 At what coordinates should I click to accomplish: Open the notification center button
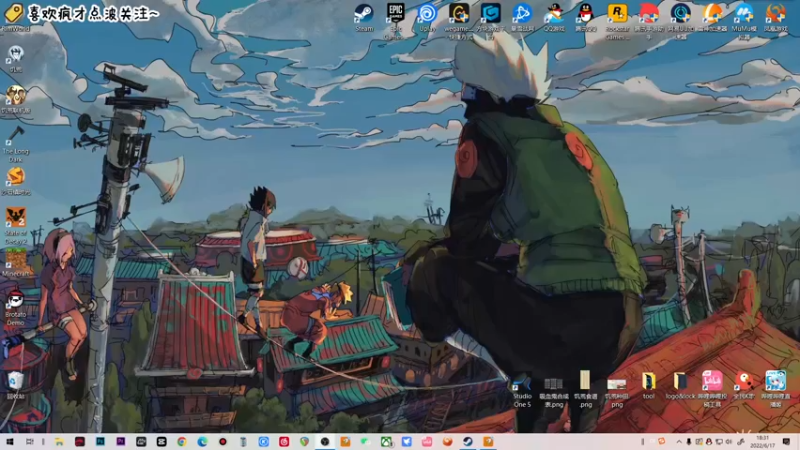(786, 442)
